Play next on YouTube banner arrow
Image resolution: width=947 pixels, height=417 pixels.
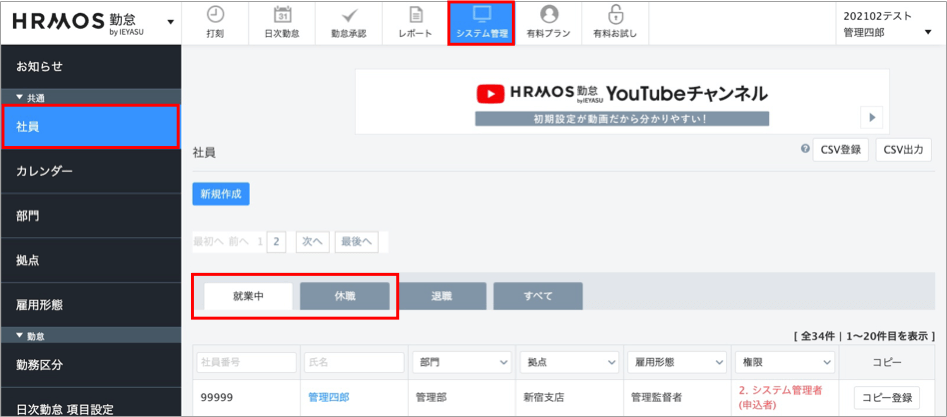click(872, 117)
